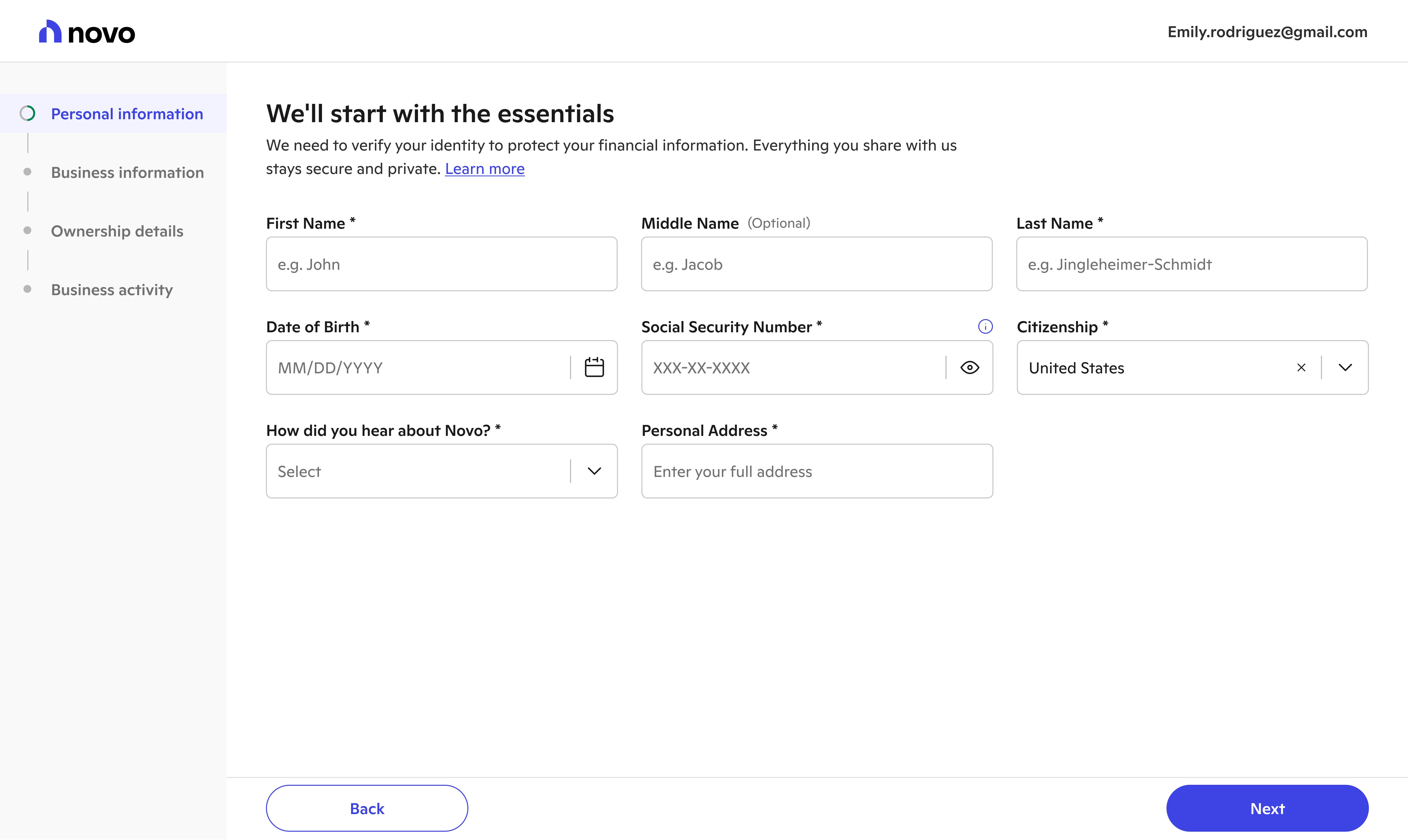Click the Social Security Number info icon
The width and height of the screenshot is (1408, 840).
click(x=985, y=327)
